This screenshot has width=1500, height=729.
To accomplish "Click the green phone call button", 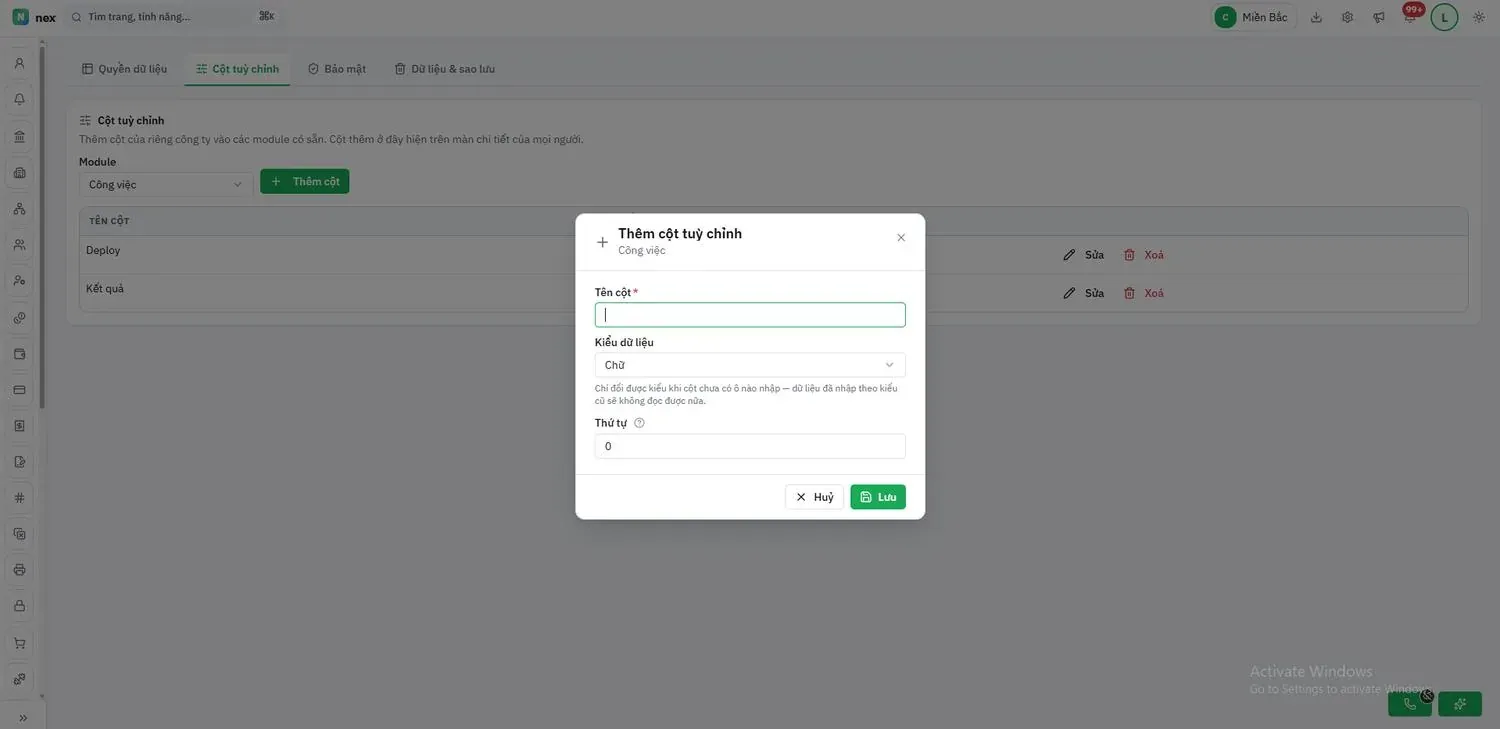I will coord(1410,704).
